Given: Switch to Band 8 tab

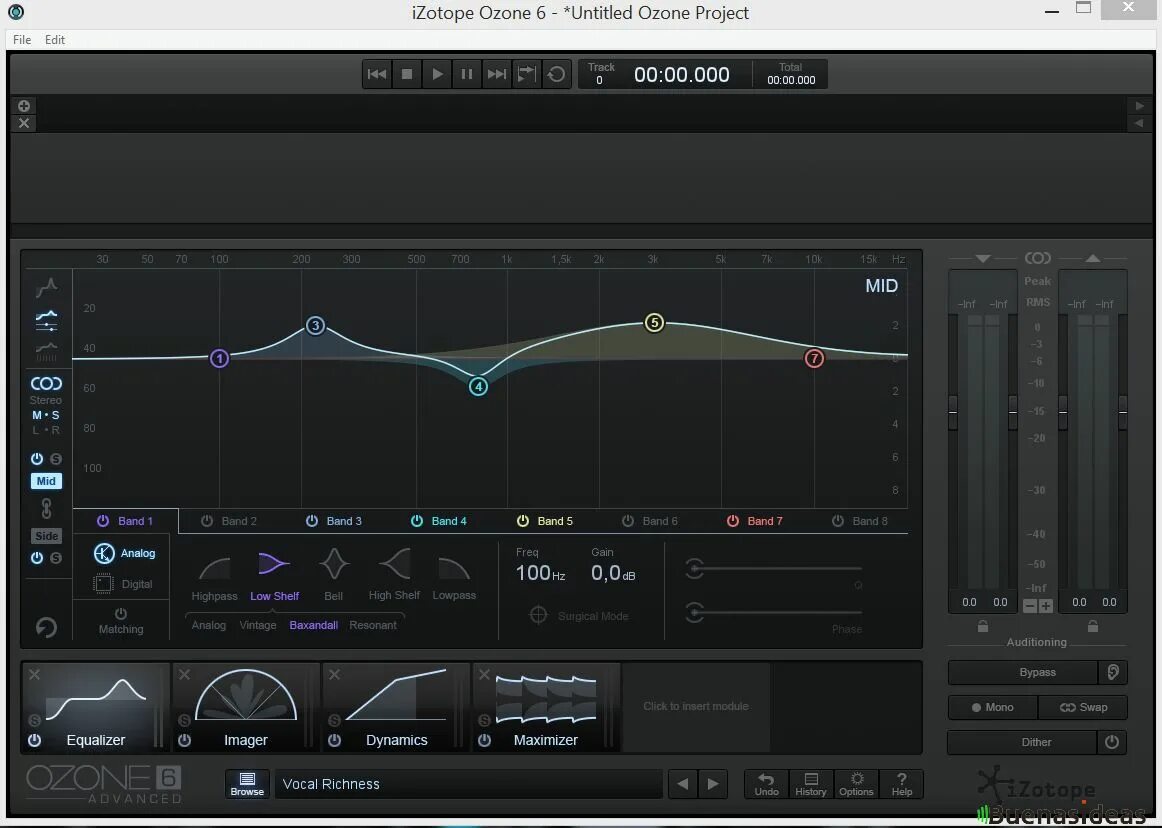Looking at the screenshot, I should click(860, 521).
